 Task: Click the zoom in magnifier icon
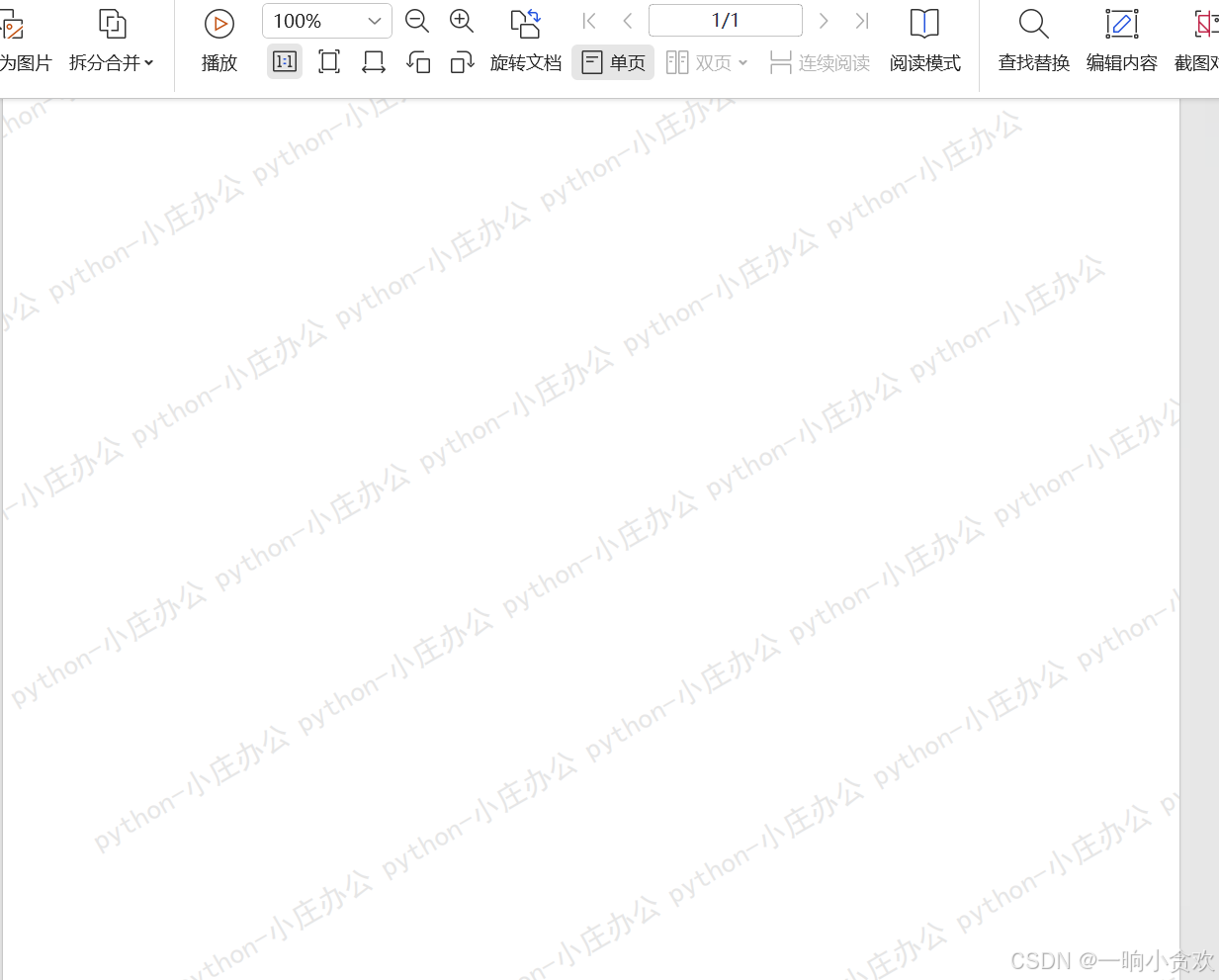pos(462,21)
